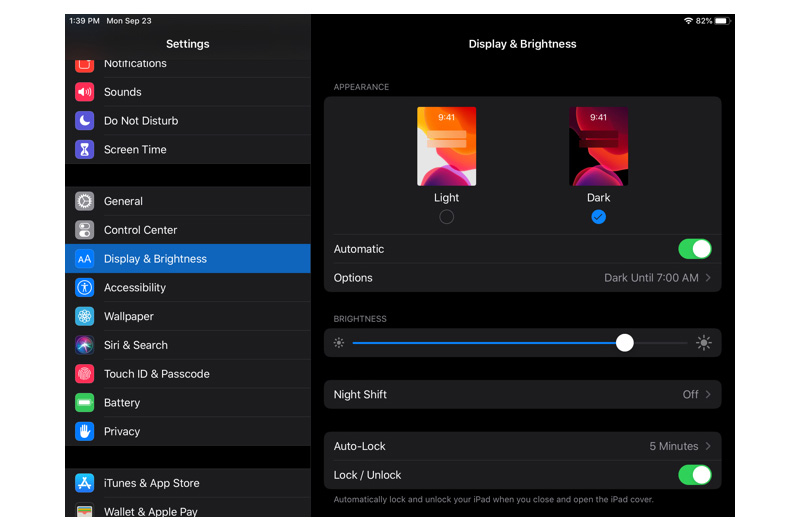Choose the Light mode preview thumbnail
This screenshot has width=800, height=530.
[446, 146]
